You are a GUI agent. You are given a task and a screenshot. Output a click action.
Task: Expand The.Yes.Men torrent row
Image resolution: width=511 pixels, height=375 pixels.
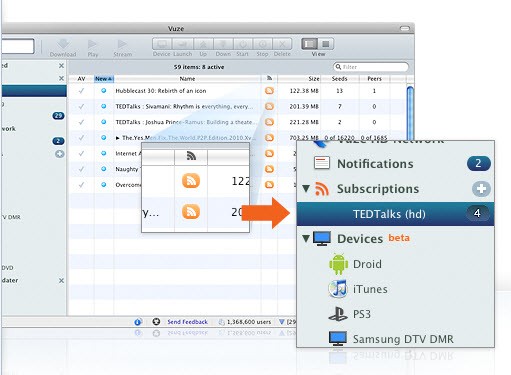click(118, 138)
